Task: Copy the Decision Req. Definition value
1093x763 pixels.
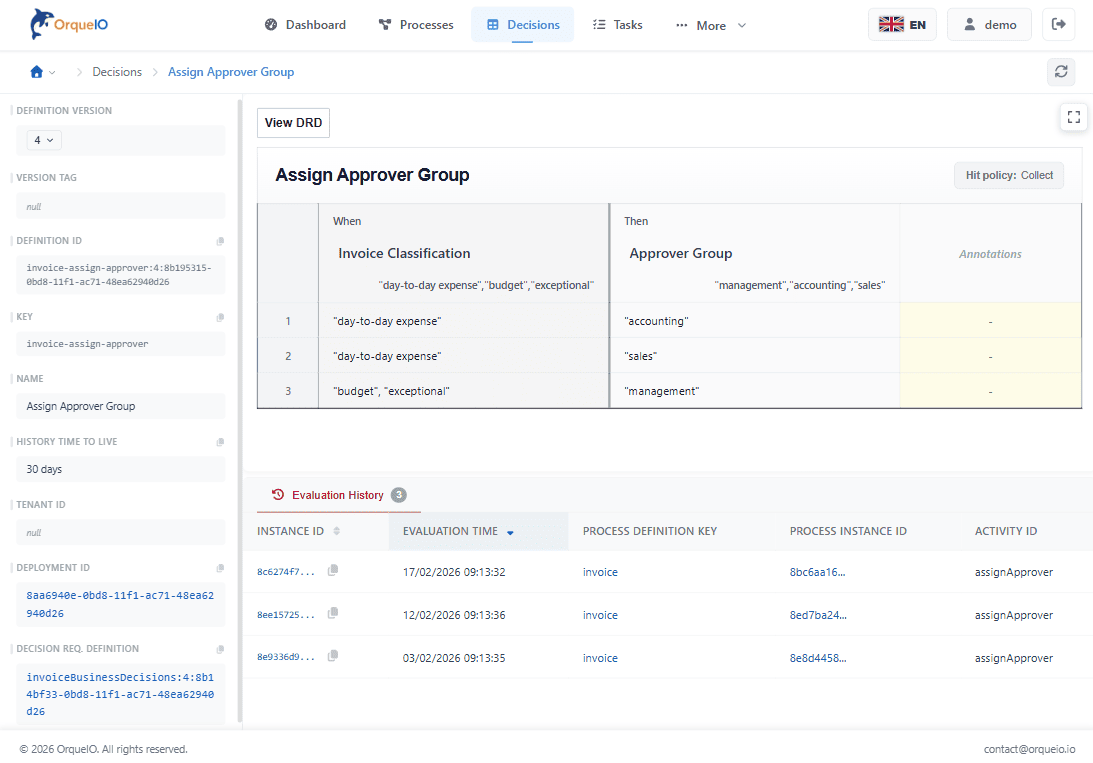Action: coord(220,649)
